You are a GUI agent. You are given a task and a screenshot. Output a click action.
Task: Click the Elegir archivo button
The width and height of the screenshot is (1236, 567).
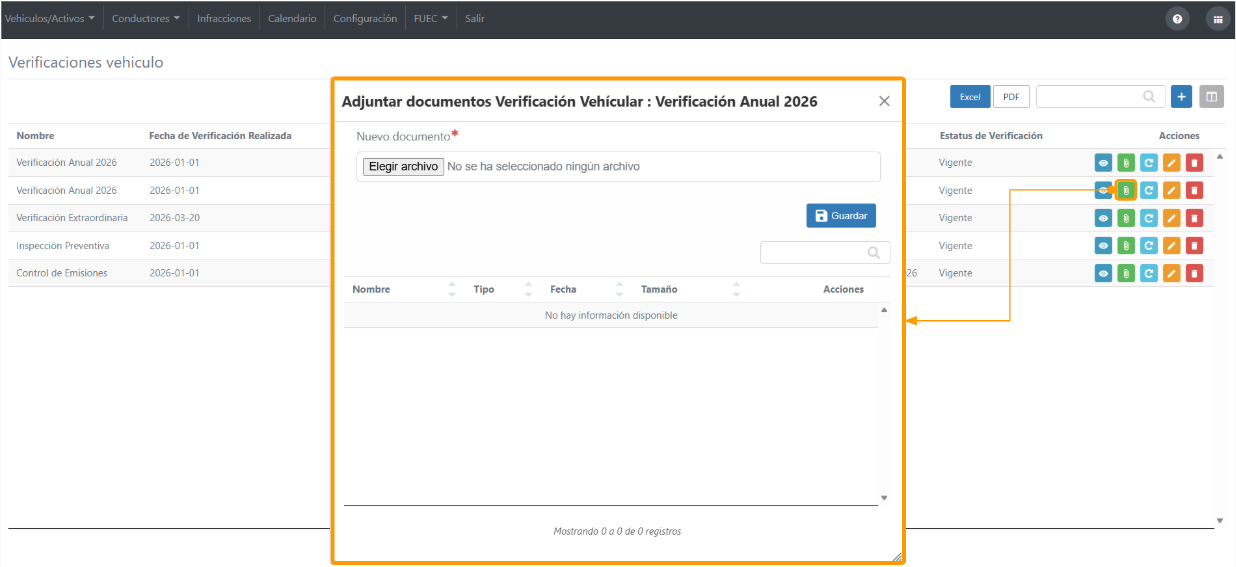click(x=403, y=167)
